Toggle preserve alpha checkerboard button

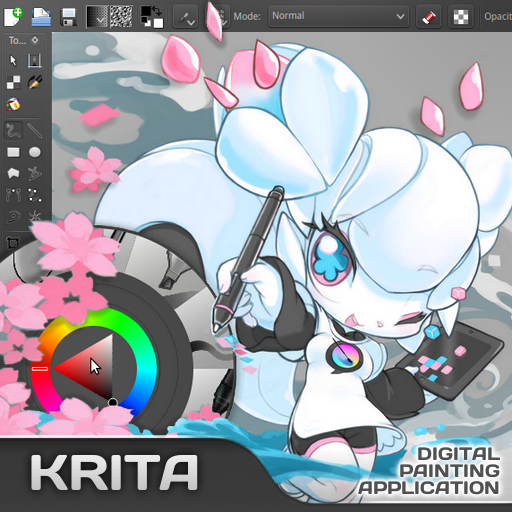[461, 17]
